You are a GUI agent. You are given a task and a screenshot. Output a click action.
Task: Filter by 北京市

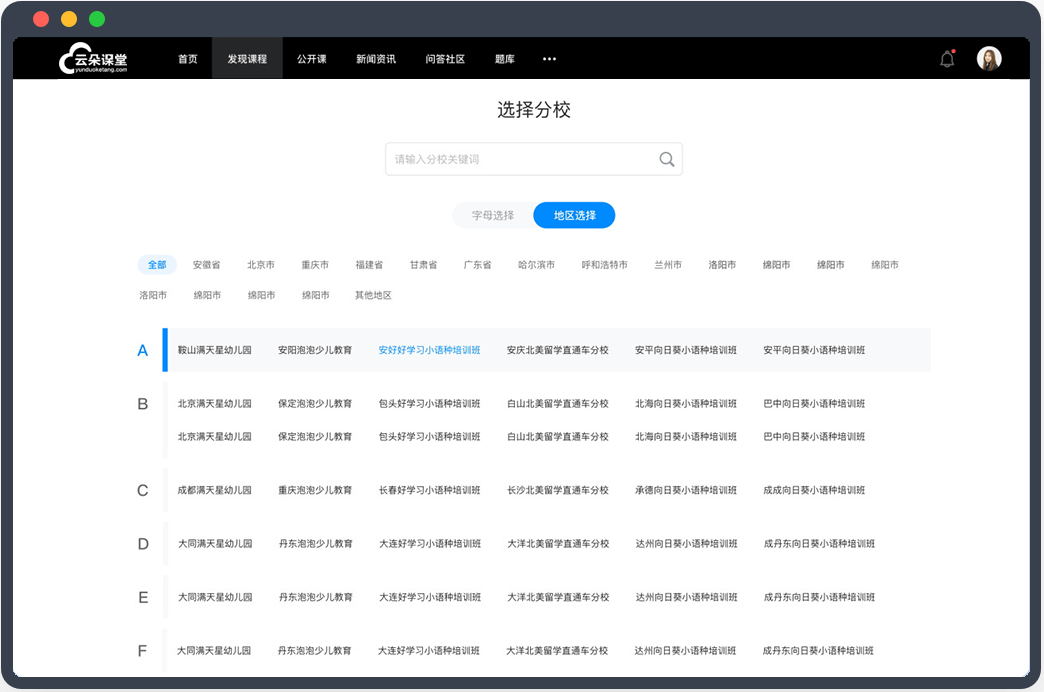[261, 264]
